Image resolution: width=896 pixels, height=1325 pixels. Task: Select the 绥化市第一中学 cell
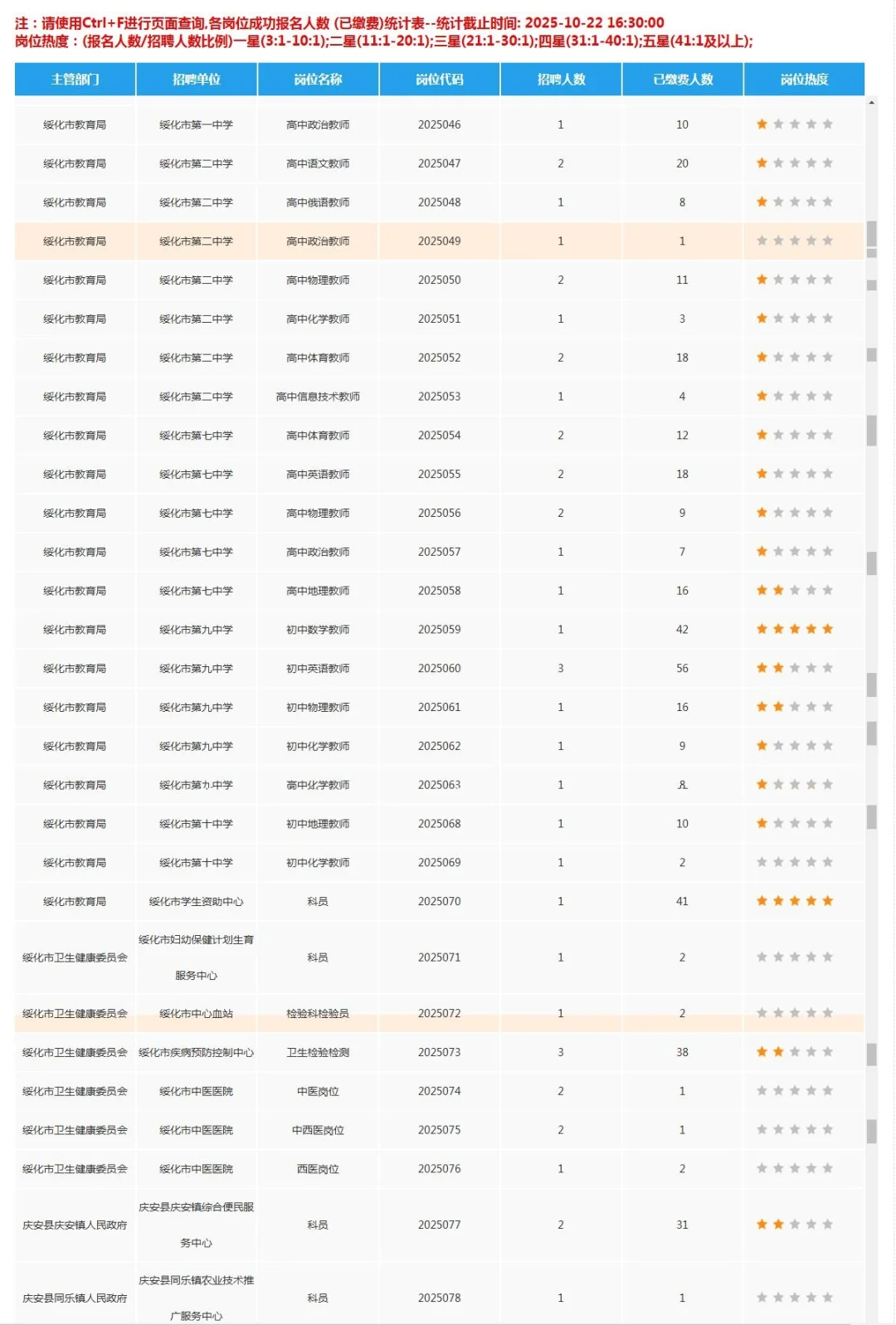click(197, 124)
